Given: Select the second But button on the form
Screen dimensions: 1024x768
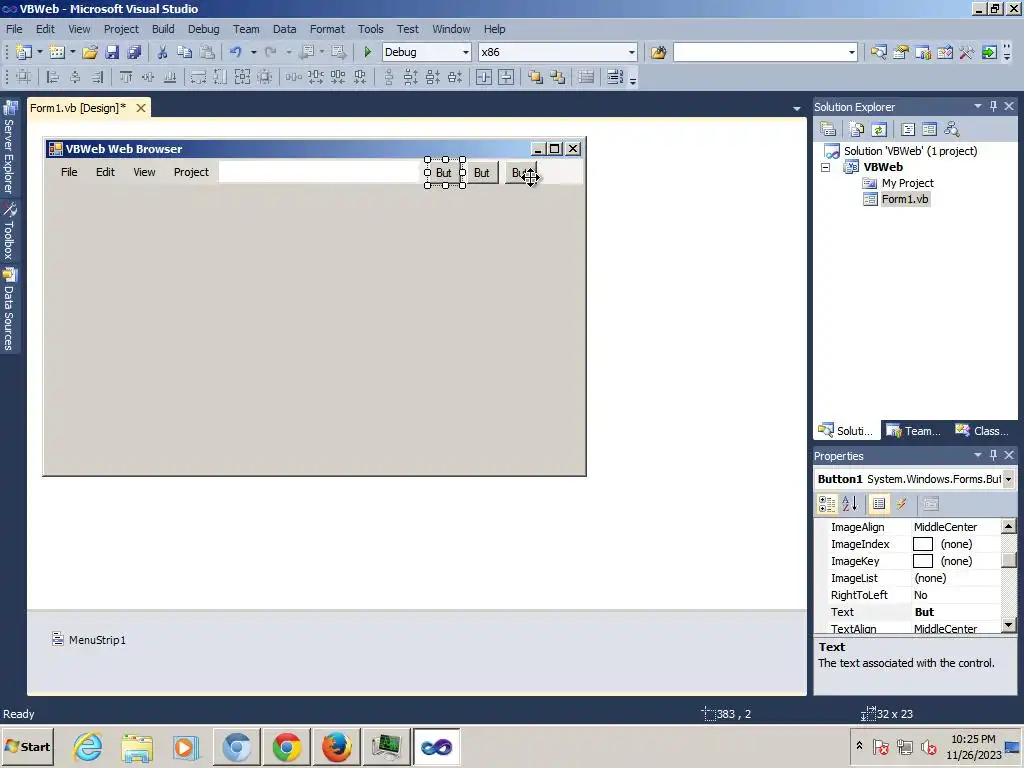Looking at the screenshot, I should click(x=481, y=173).
